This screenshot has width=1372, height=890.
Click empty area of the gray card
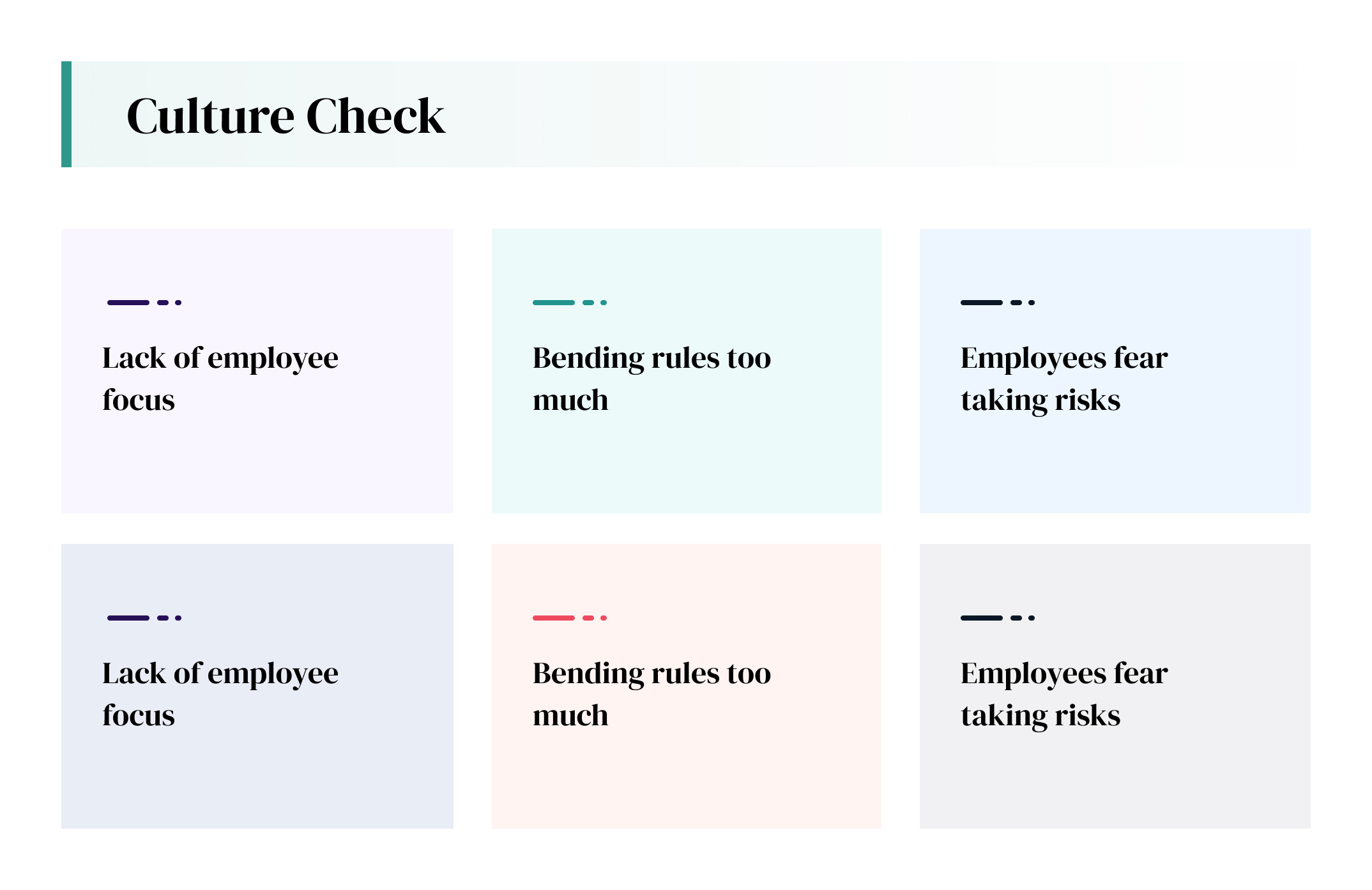click(1115, 781)
